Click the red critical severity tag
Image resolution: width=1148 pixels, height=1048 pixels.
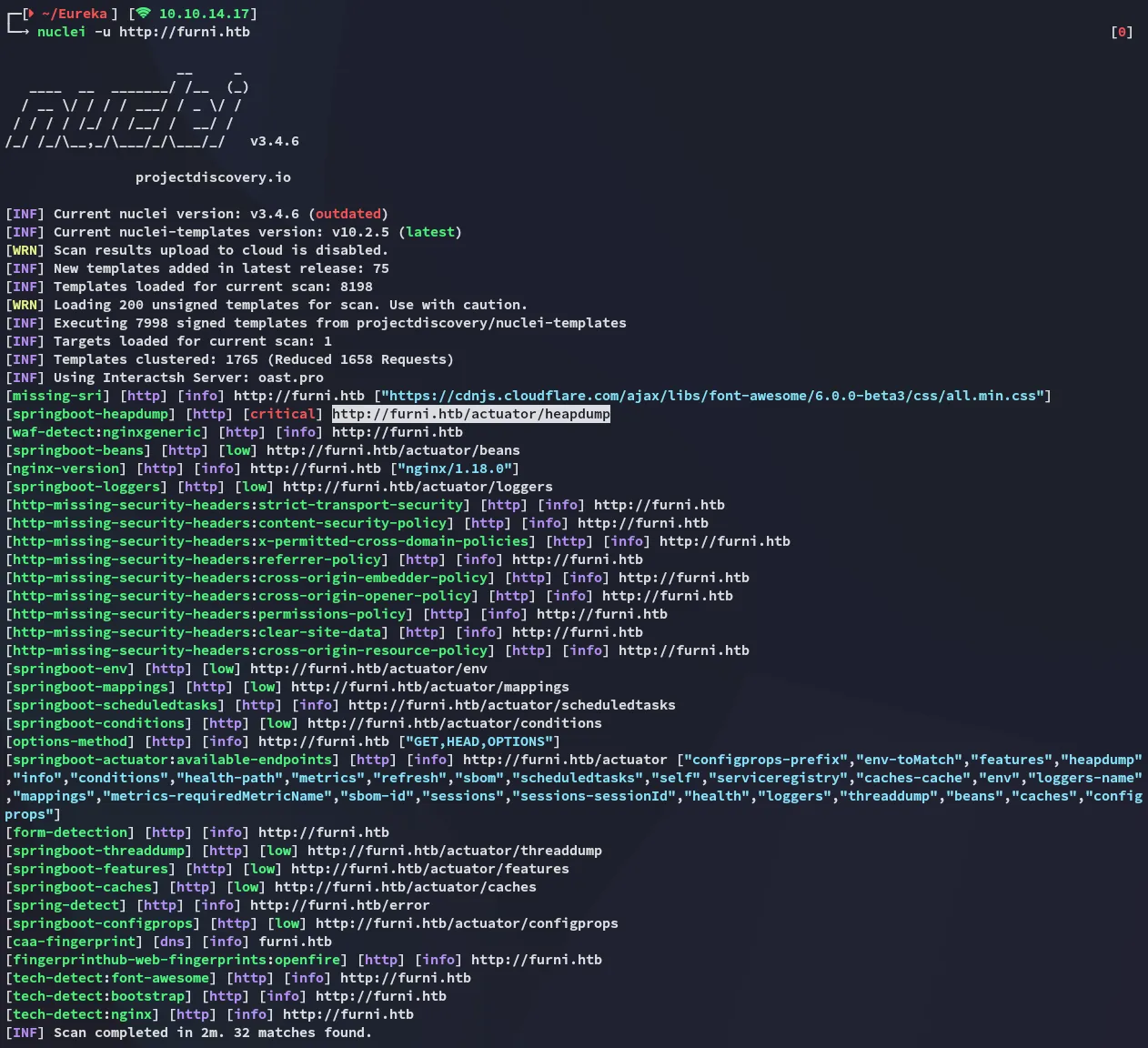[283, 414]
